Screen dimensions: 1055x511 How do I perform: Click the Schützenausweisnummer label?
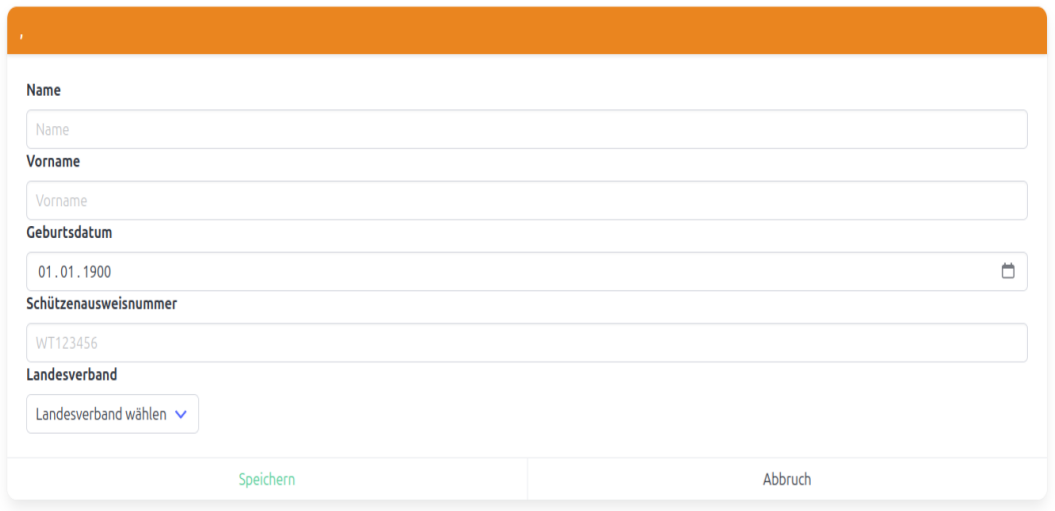click(x=101, y=303)
